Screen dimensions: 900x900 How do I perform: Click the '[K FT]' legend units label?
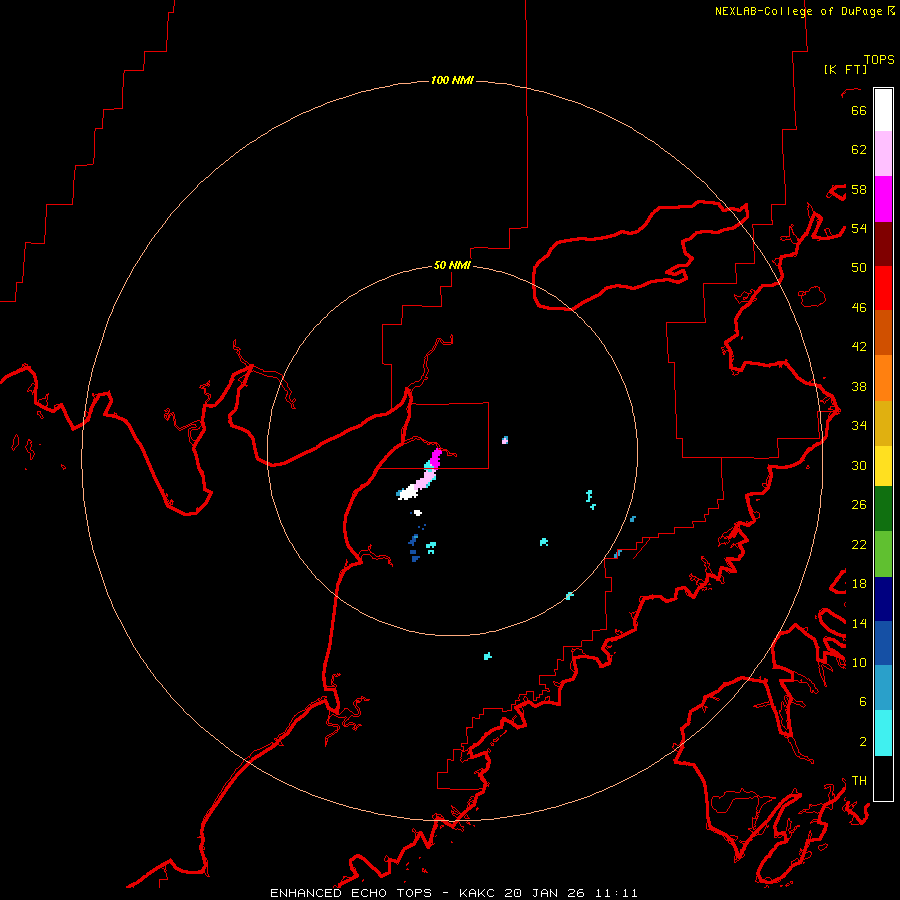tap(845, 69)
